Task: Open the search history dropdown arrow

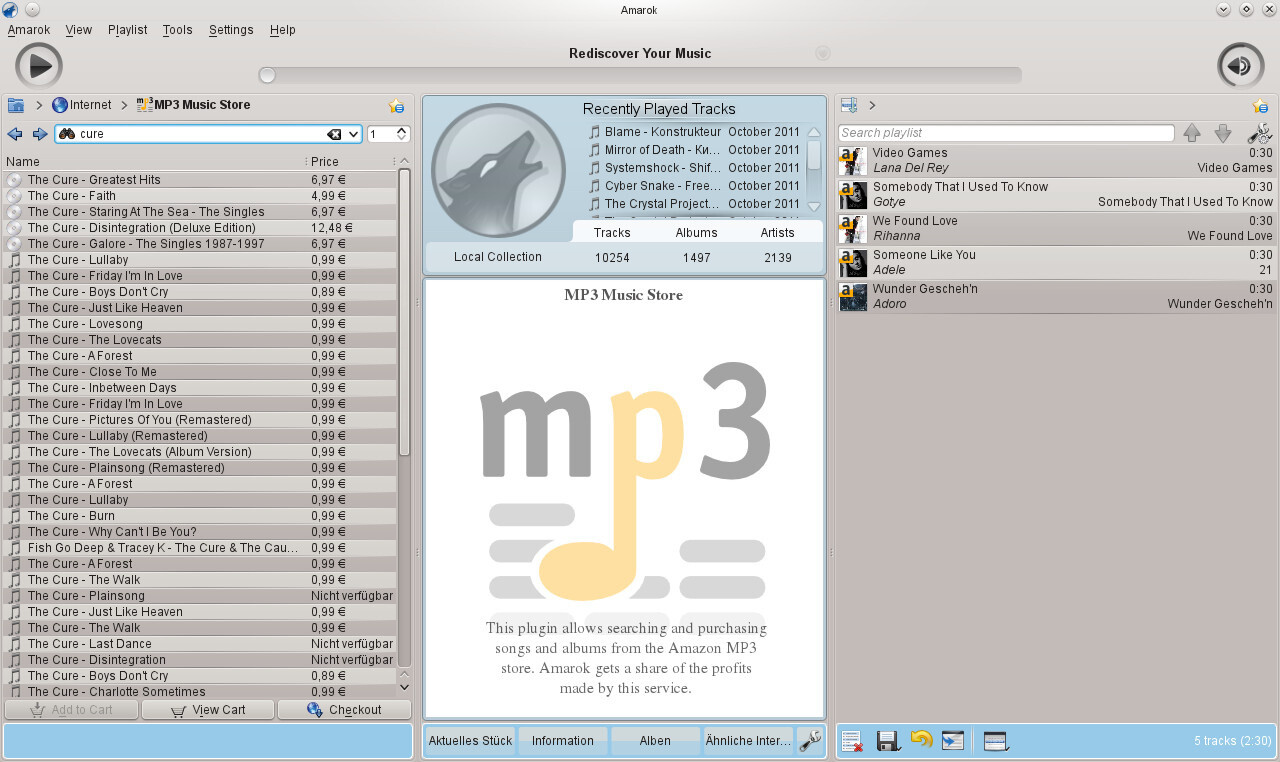Action: [x=352, y=134]
